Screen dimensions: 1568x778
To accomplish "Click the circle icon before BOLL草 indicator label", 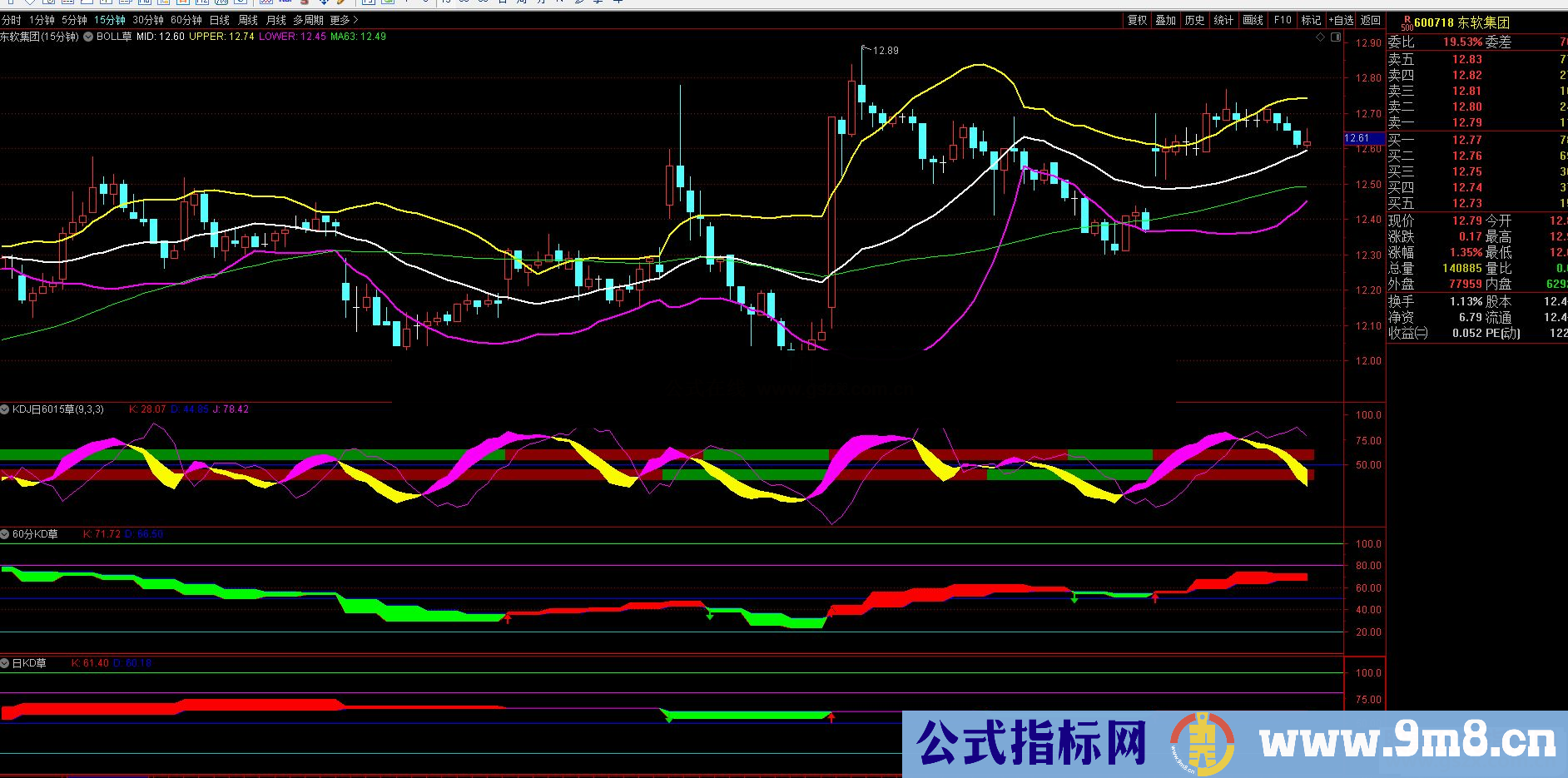I will (87, 37).
